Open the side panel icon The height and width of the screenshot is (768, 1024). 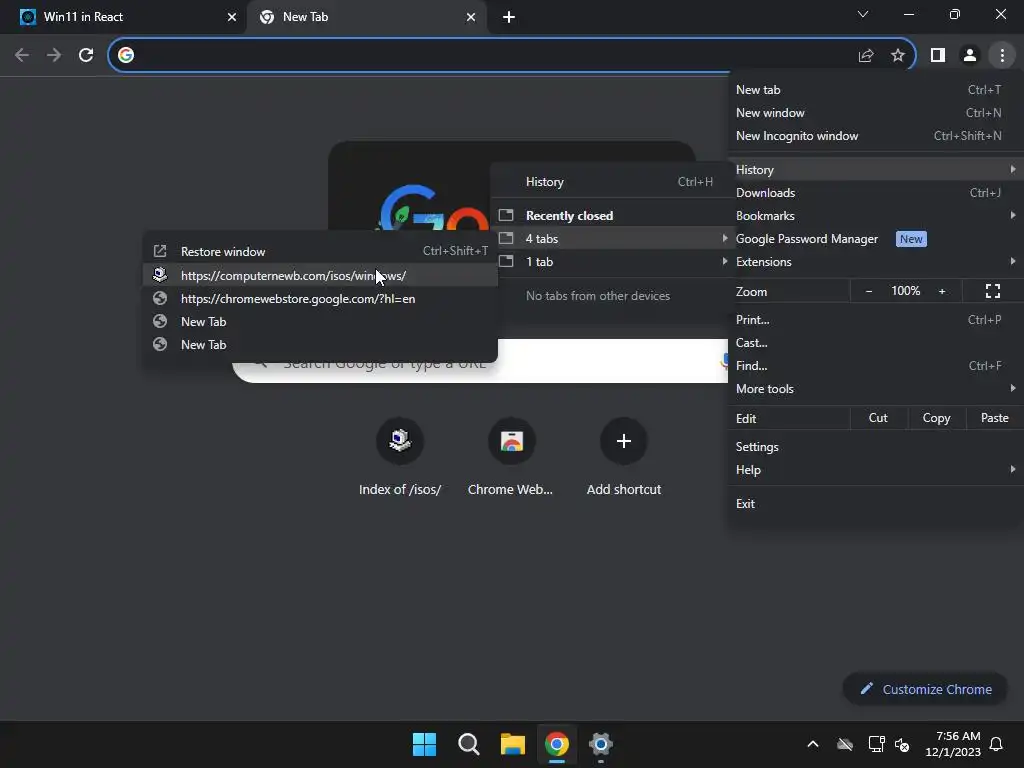[938, 56]
